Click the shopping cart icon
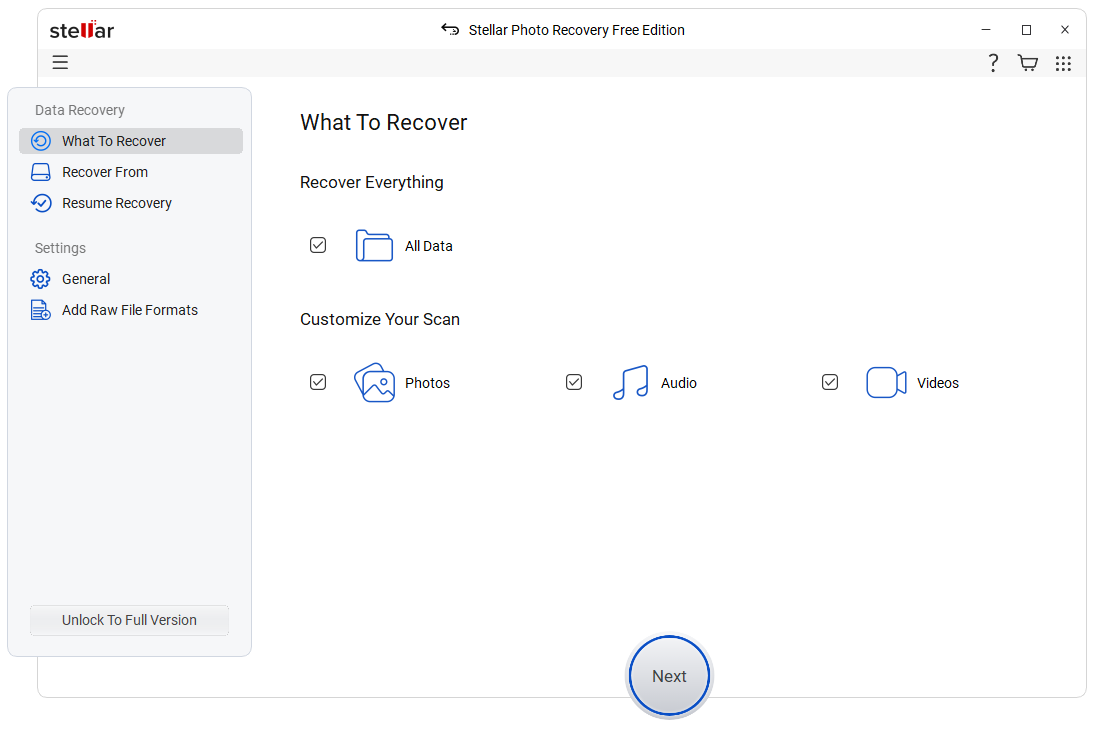The width and height of the screenshot is (1108, 738). [x=1028, y=62]
